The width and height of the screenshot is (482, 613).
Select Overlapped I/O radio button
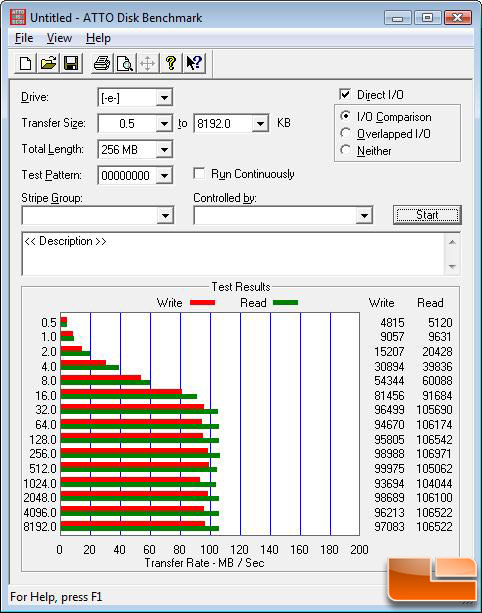pos(345,133)
